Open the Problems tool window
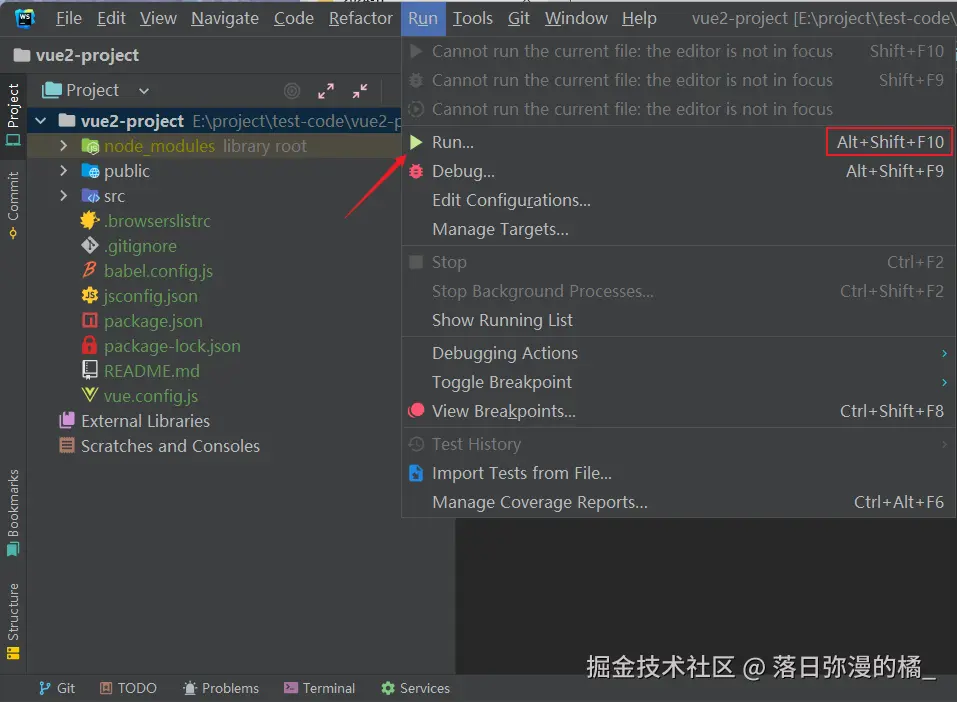Image resolution: width=957 pixels, height=702 pixels. point(221,688)
